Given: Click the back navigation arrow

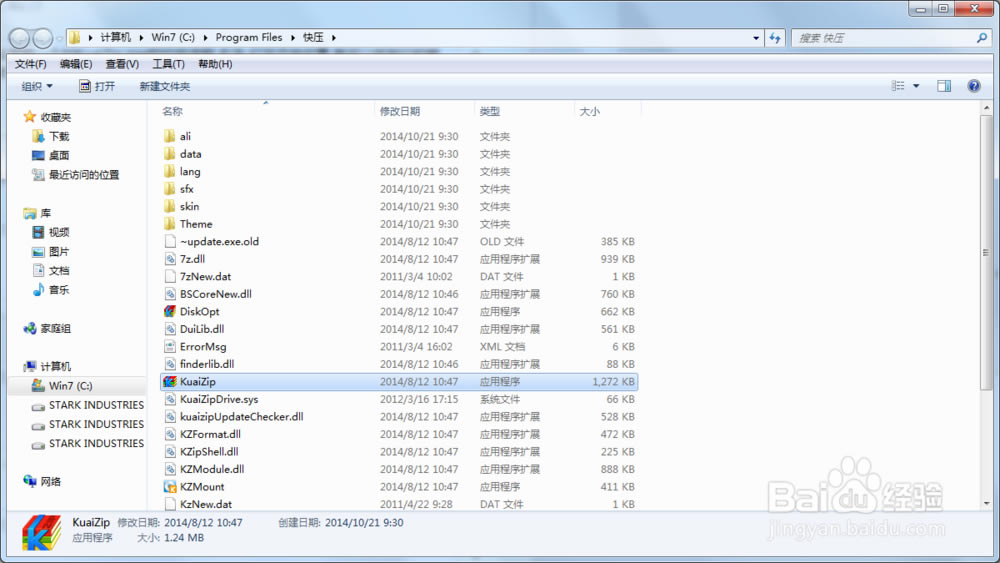Looking at the screenshot, I should click(20, 38).
